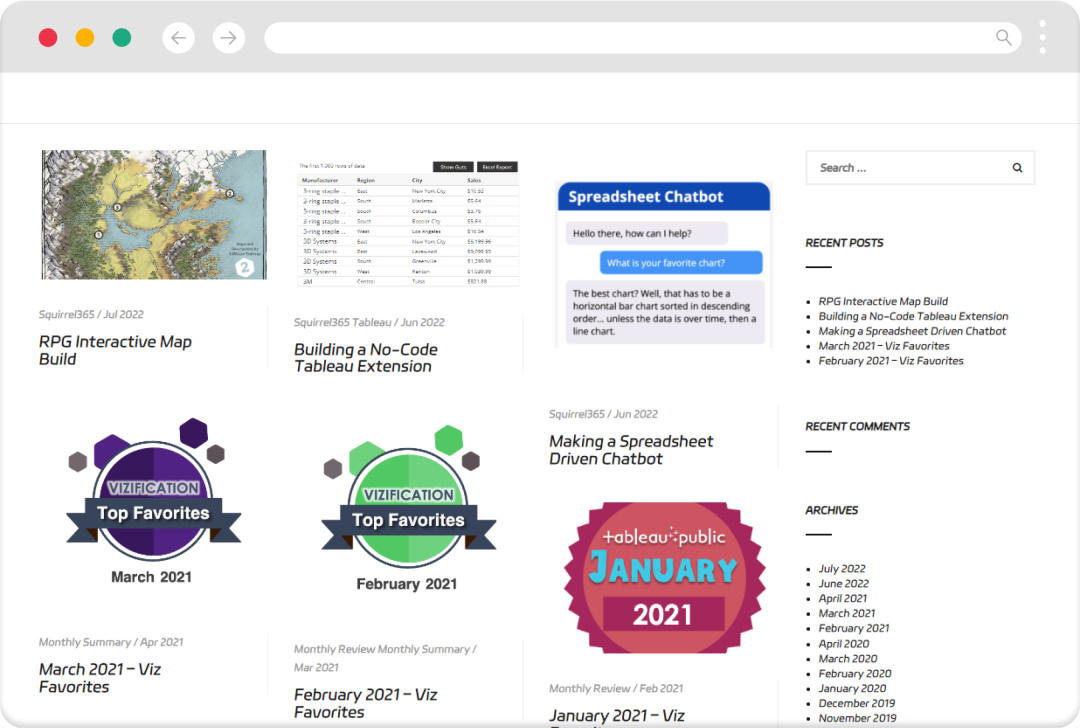Click the browser back arrow button
The height and width of the screenshot is (728, 1080).
point(178,38)
